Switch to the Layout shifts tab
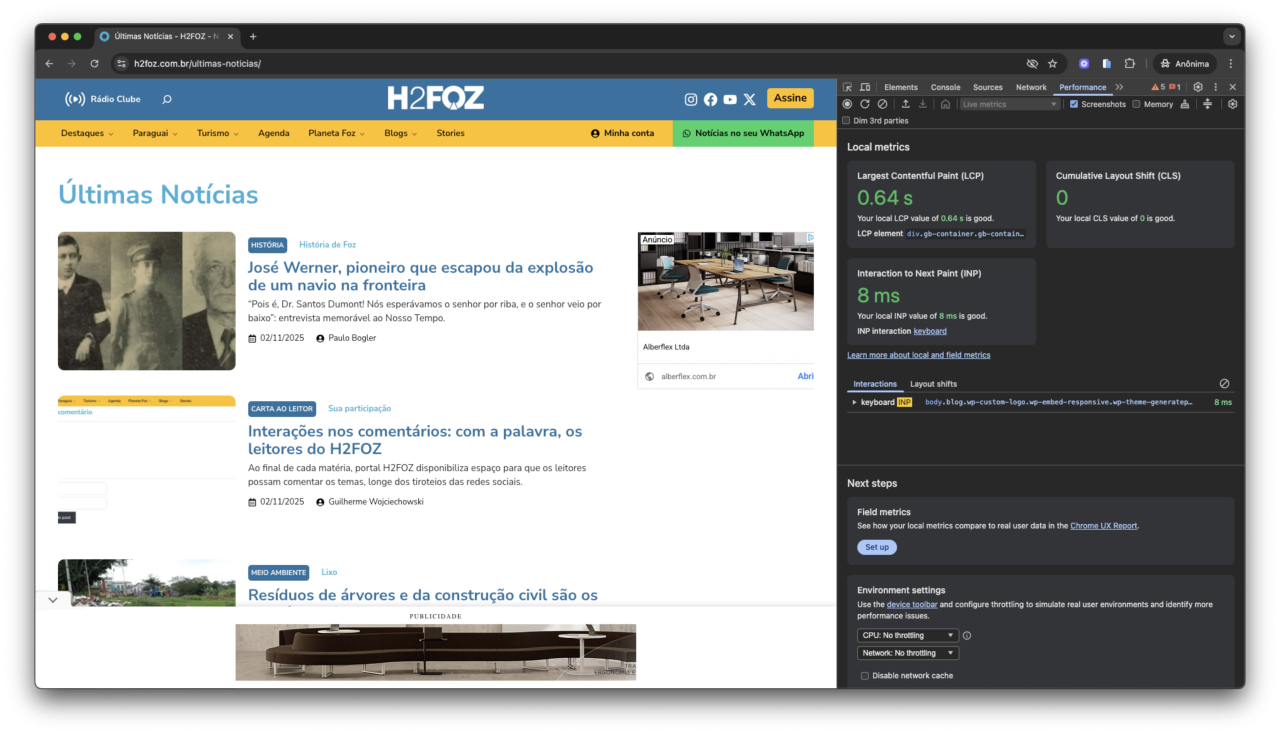The height and width of the screenshot is (735, 1280). point(932,384)
